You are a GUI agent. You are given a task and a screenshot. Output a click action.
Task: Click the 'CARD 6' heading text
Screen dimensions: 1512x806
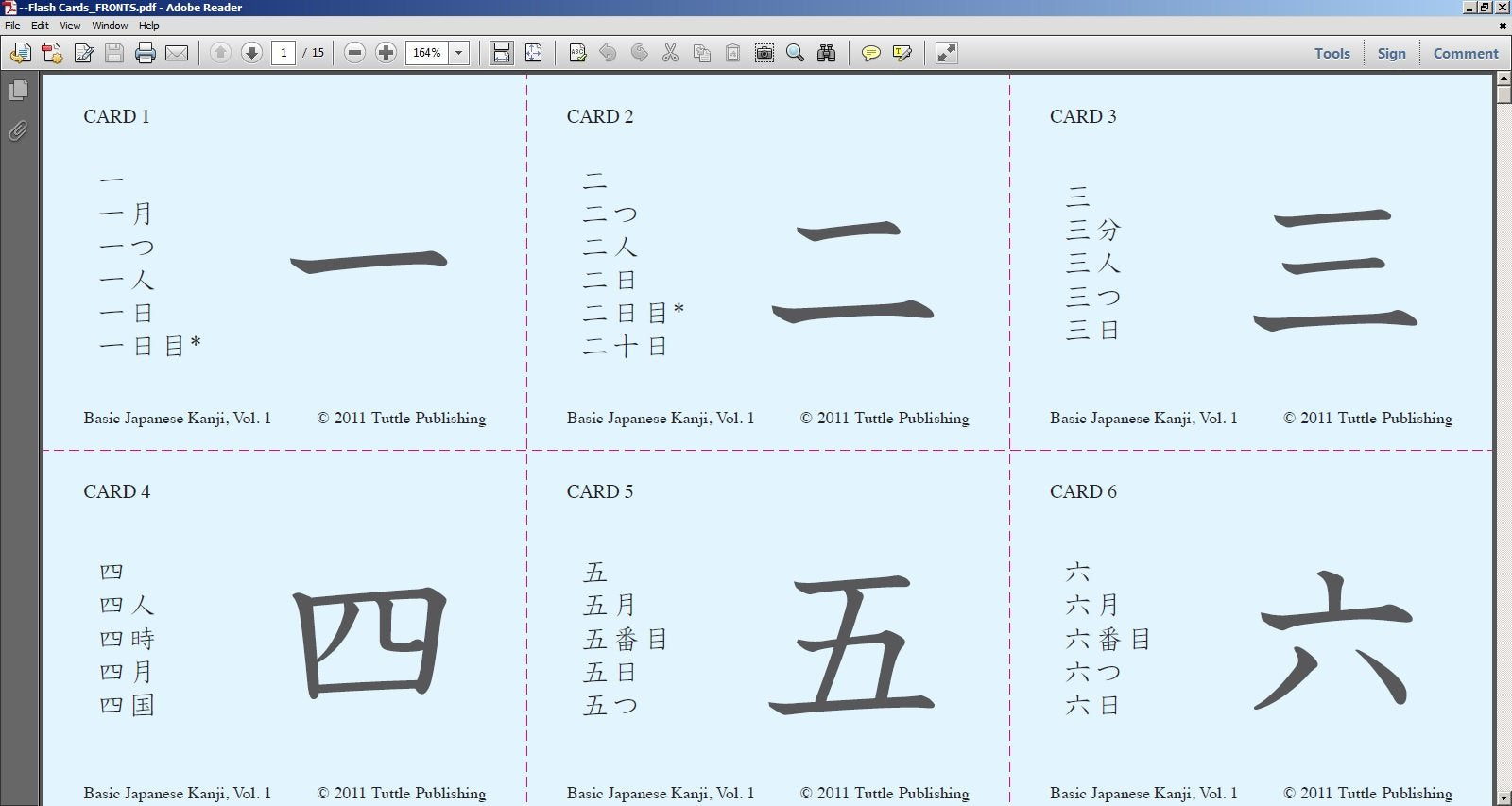coord(1083,491)
